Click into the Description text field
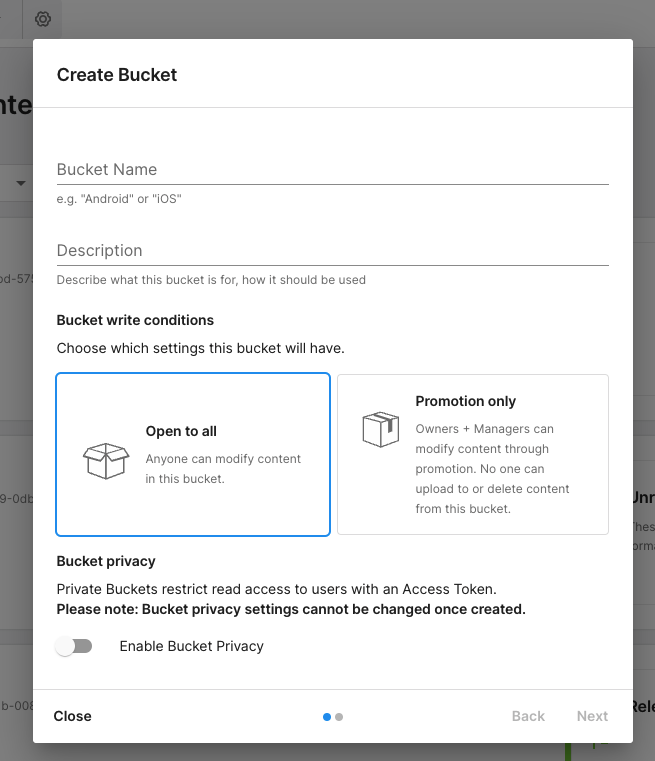This screenshot has height=761, width=655. click(x=332, y=251)
